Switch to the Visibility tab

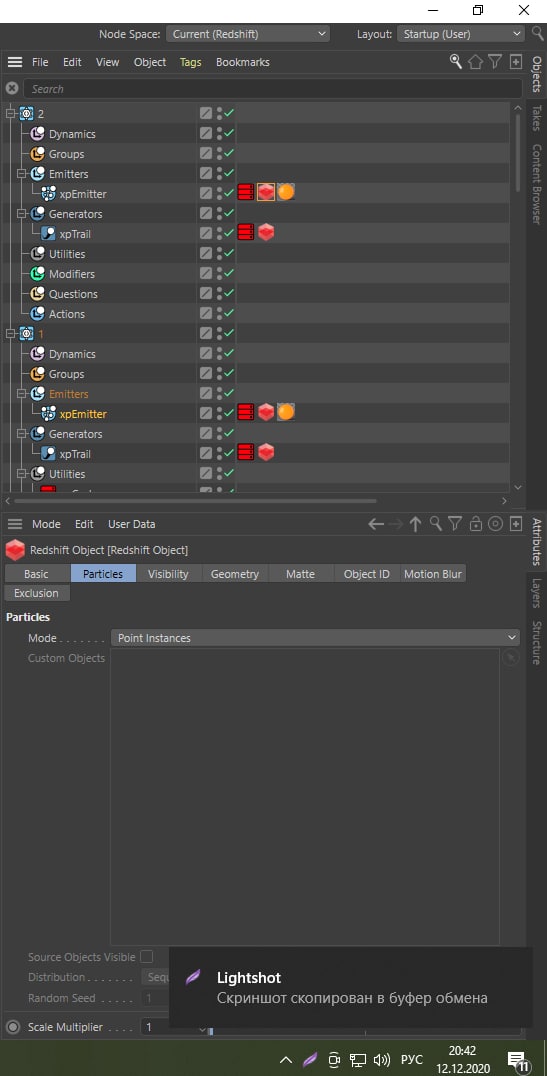click(168, 574)
